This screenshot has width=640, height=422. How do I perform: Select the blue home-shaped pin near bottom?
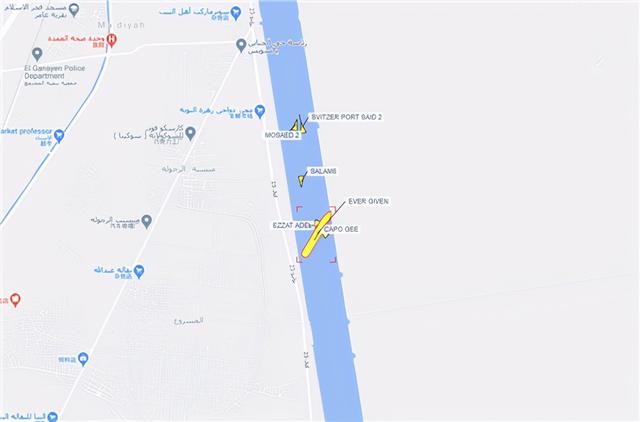(83, 359)
